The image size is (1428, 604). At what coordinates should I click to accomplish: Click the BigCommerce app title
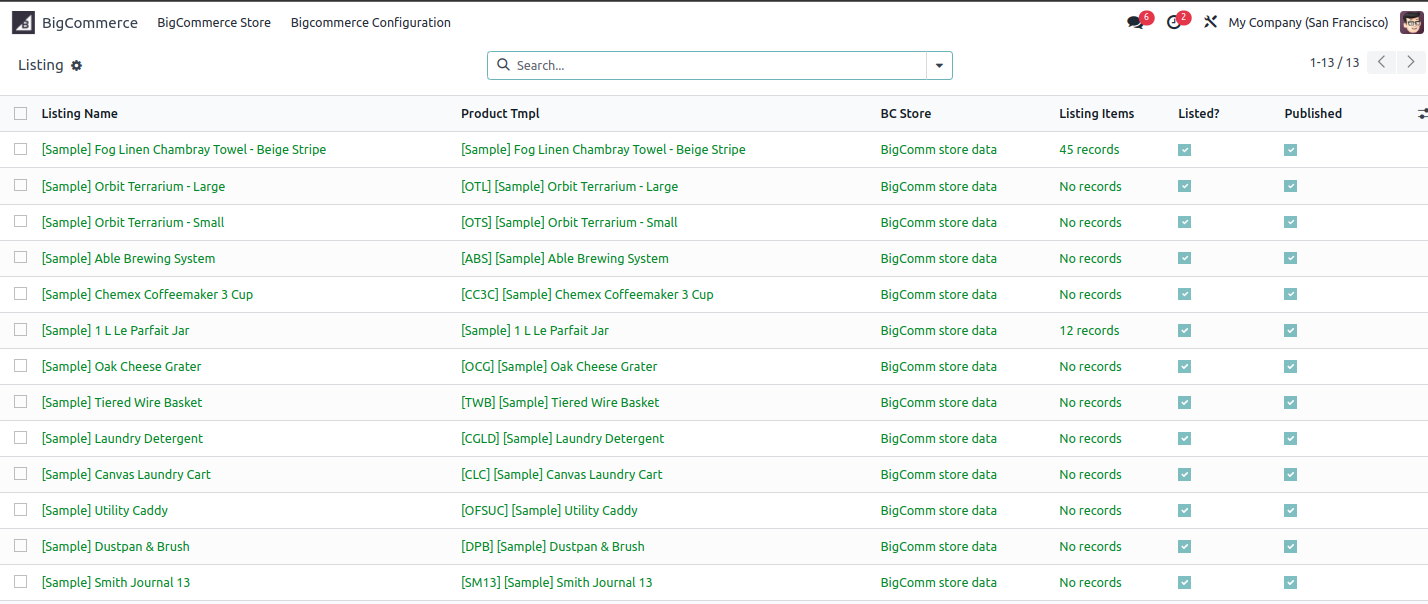tap(90, 23)
